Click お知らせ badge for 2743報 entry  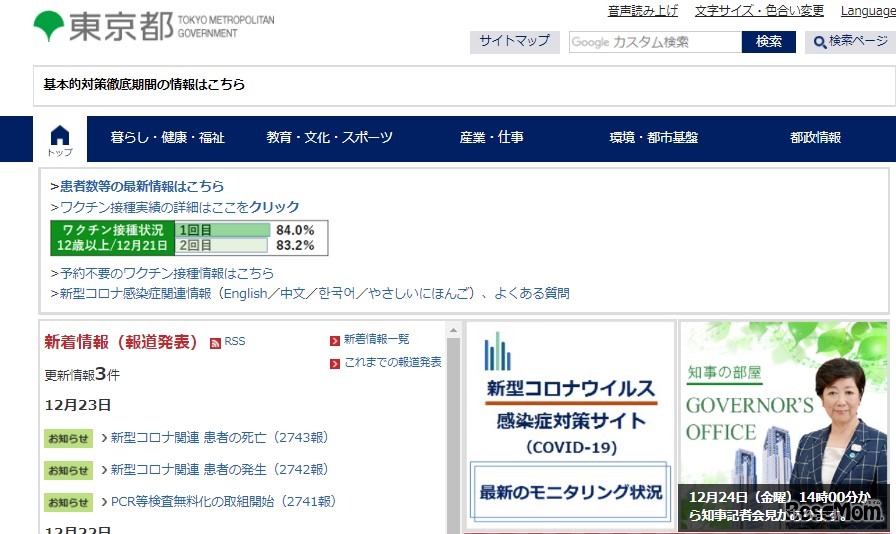point(69,438)
